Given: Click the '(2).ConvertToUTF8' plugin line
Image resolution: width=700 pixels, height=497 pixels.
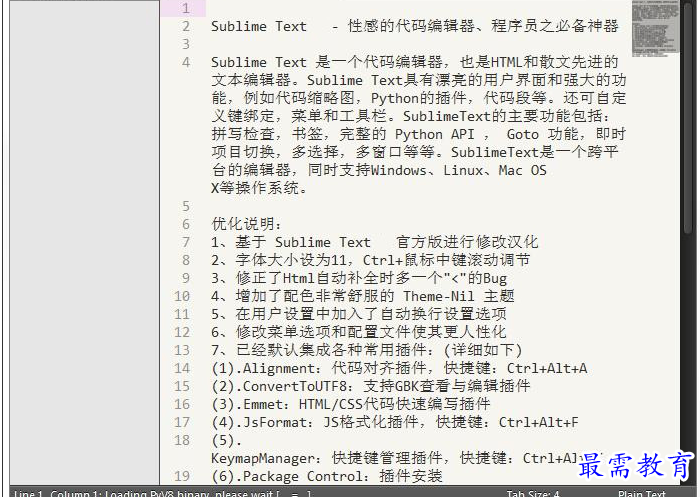Looking at the screenshot, I should tap(371, 386).
